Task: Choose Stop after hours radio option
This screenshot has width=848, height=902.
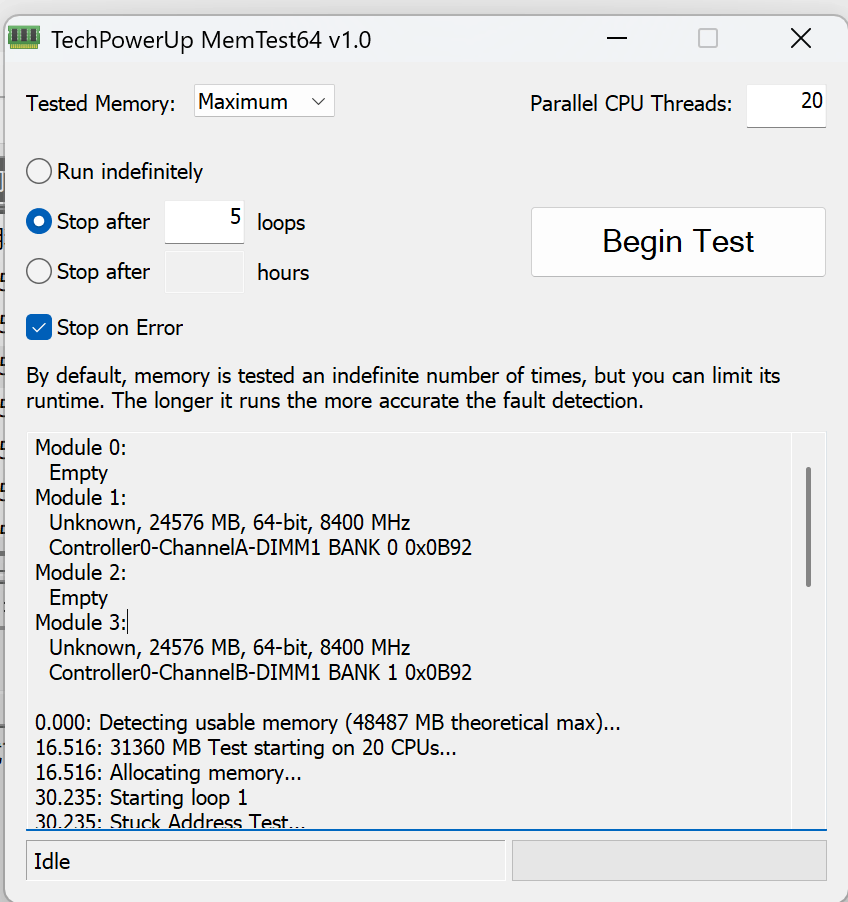Action: click(39, 272)
